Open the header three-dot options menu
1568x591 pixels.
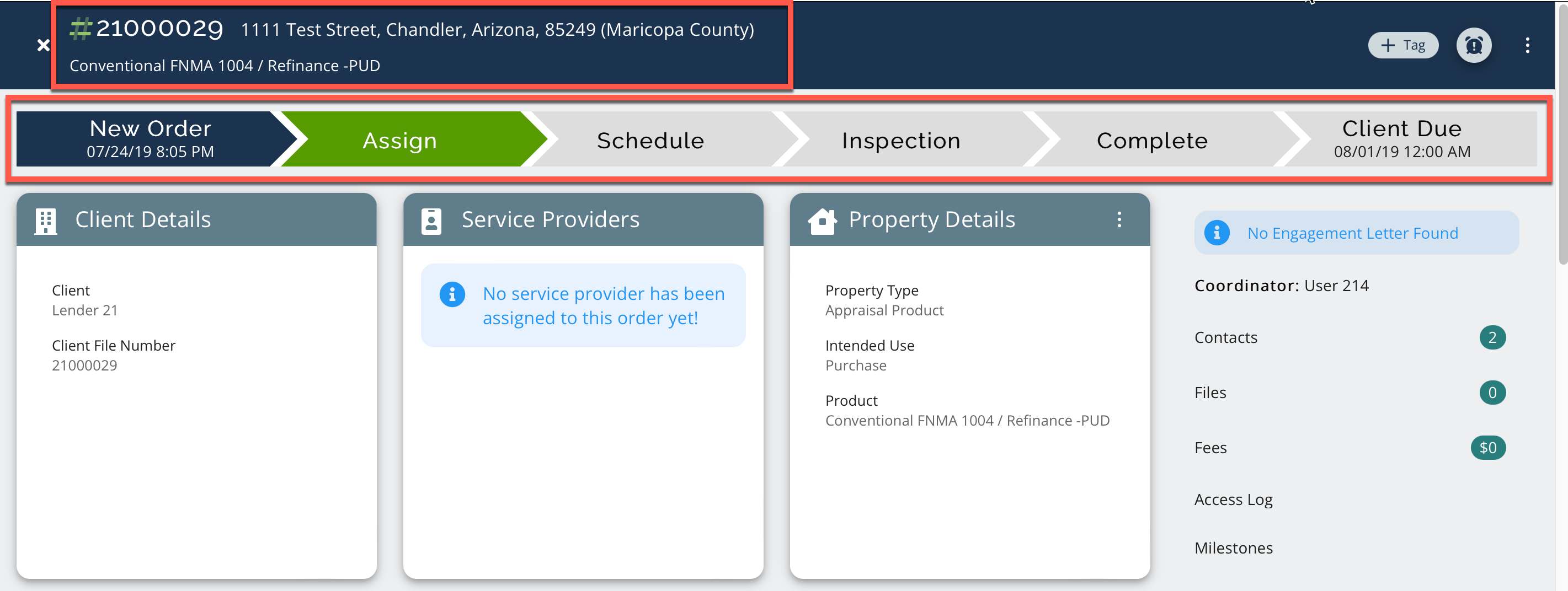click(x=1527, y=46)
